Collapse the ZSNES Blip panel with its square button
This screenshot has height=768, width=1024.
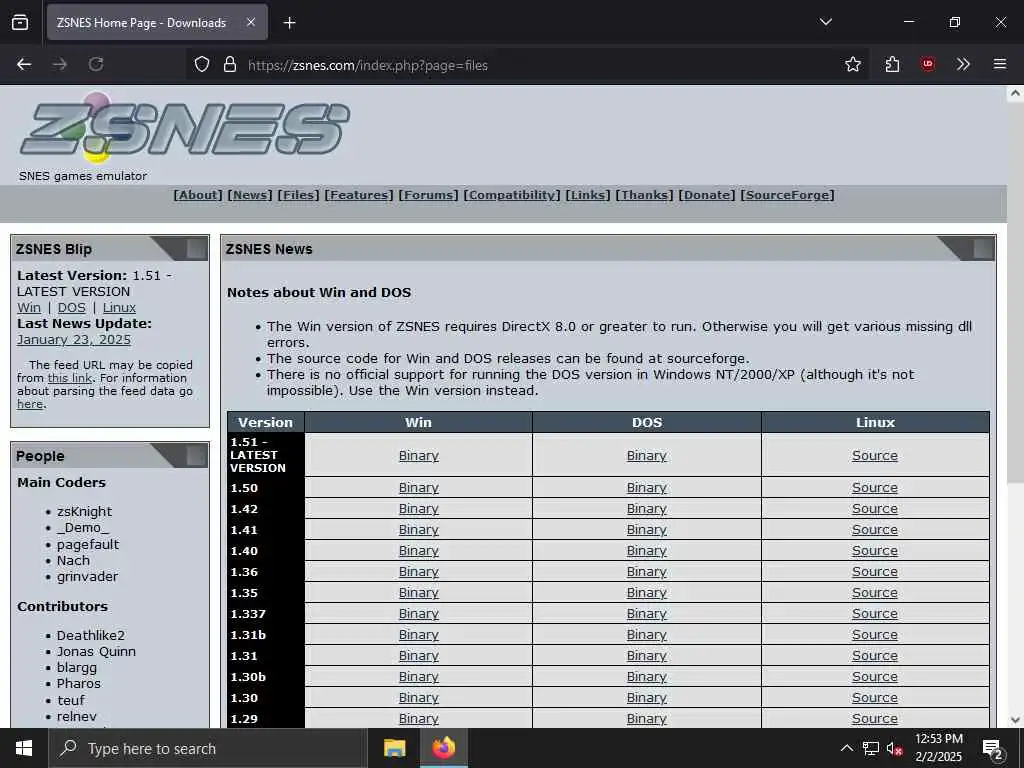coord(195,249)
